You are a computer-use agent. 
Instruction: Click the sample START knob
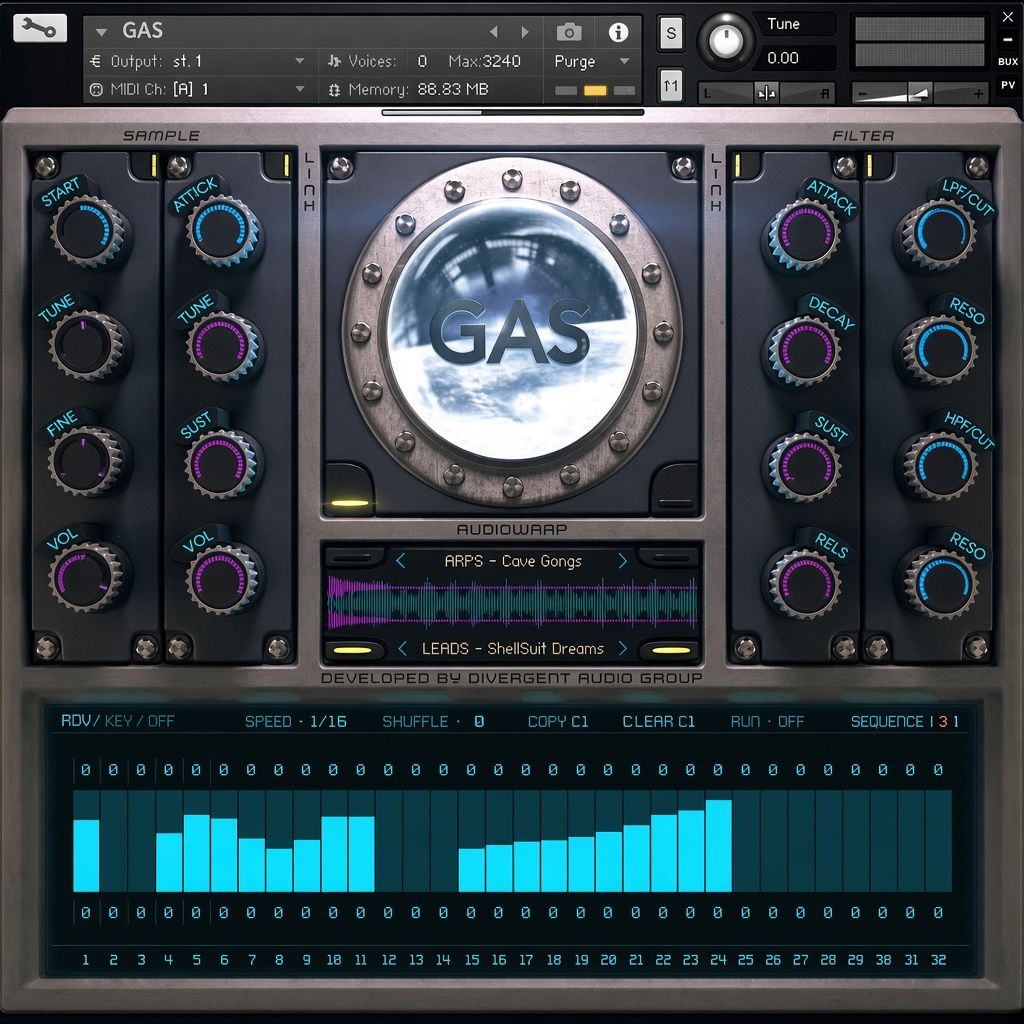89,231
